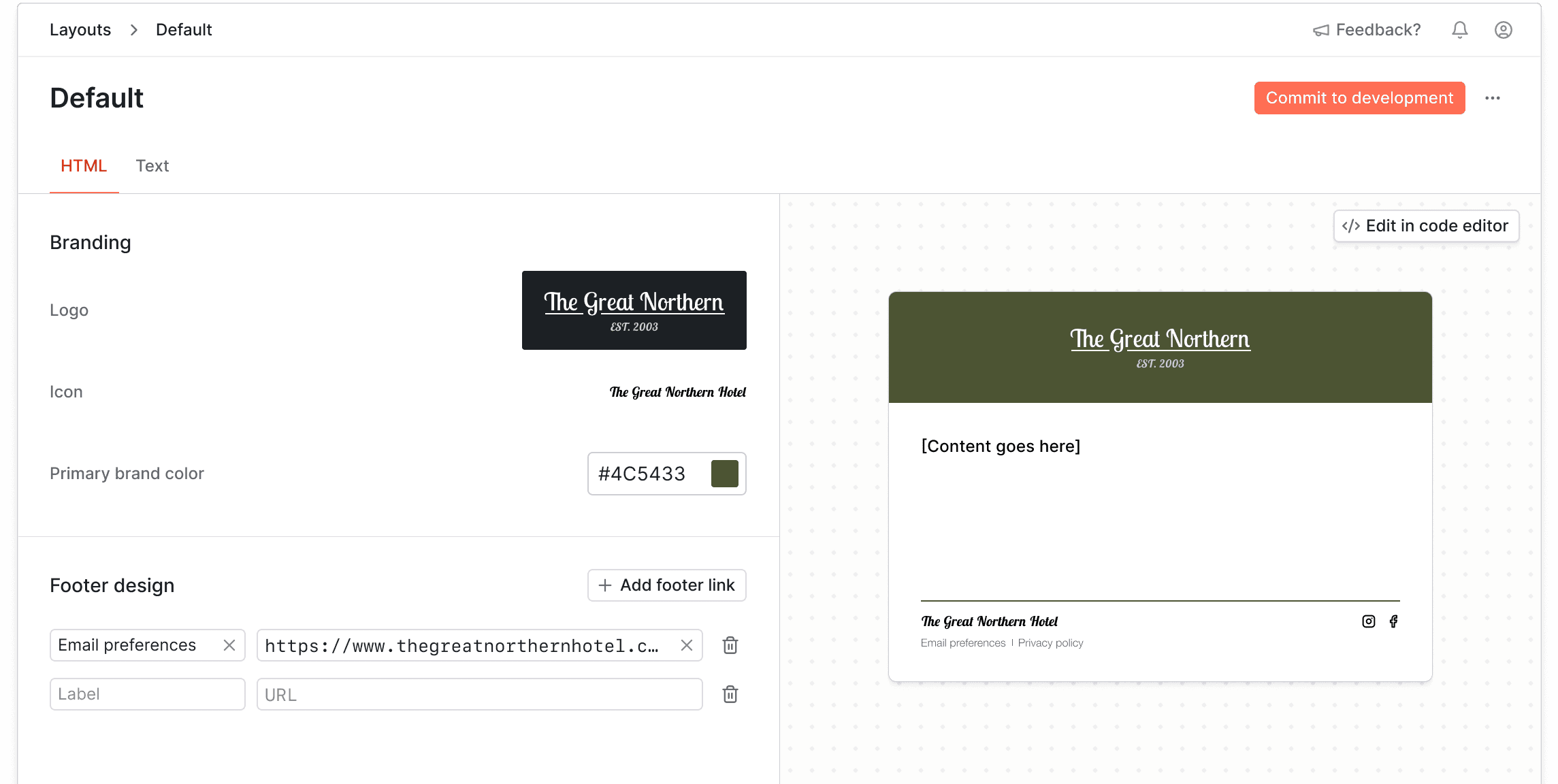The height and width of the screenshot is (784, 1558).
Task: Clear the Email preferences label field
Action: 229,645
